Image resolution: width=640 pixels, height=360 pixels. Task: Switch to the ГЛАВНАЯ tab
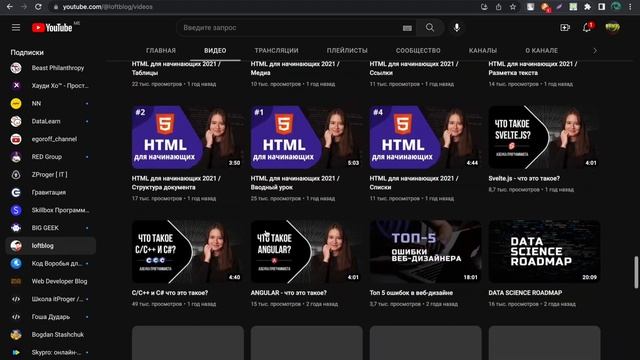click(x=161, y=51)
